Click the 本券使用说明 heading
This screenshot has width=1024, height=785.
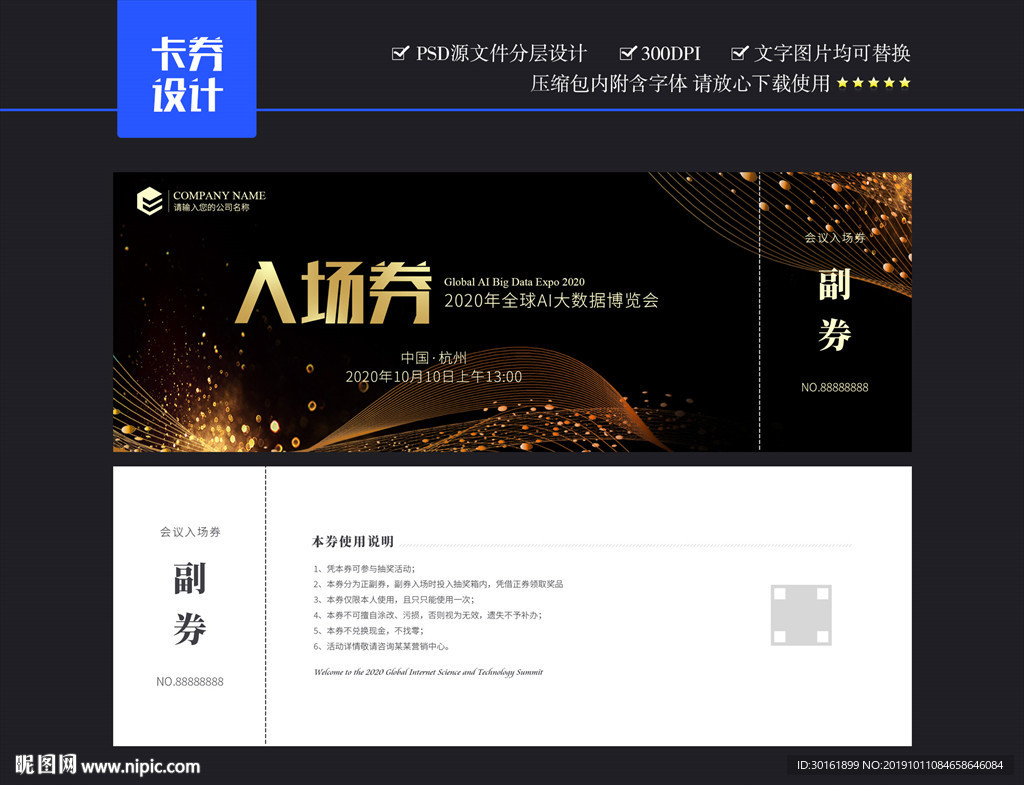351,541
